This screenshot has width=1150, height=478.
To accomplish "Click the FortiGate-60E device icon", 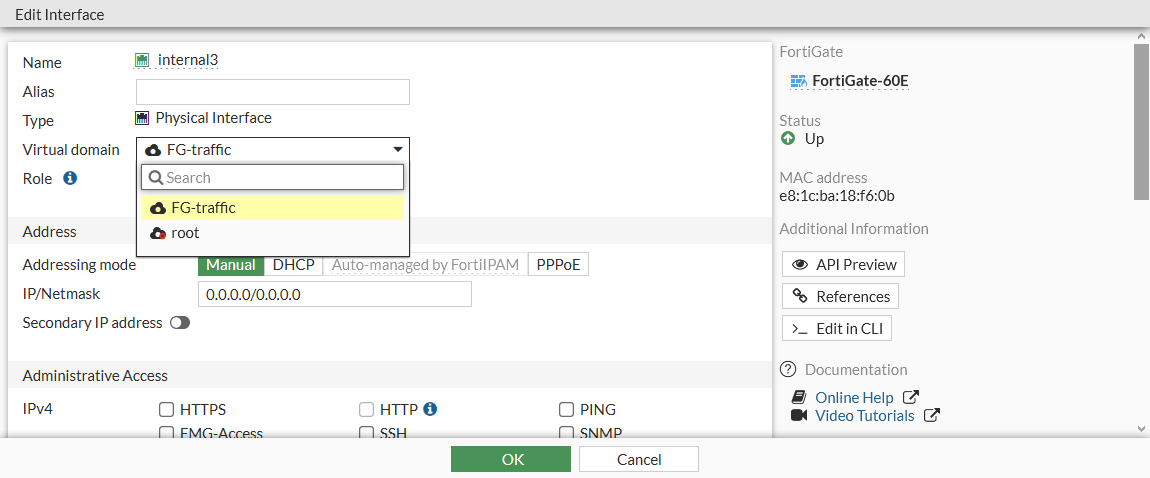I will (x=798, y=81).
